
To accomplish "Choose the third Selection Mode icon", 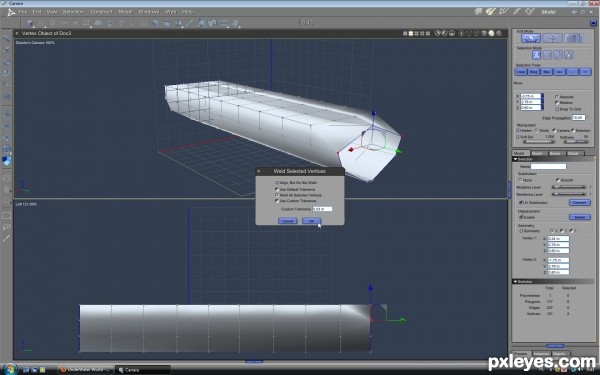I will tap(558, 55).
